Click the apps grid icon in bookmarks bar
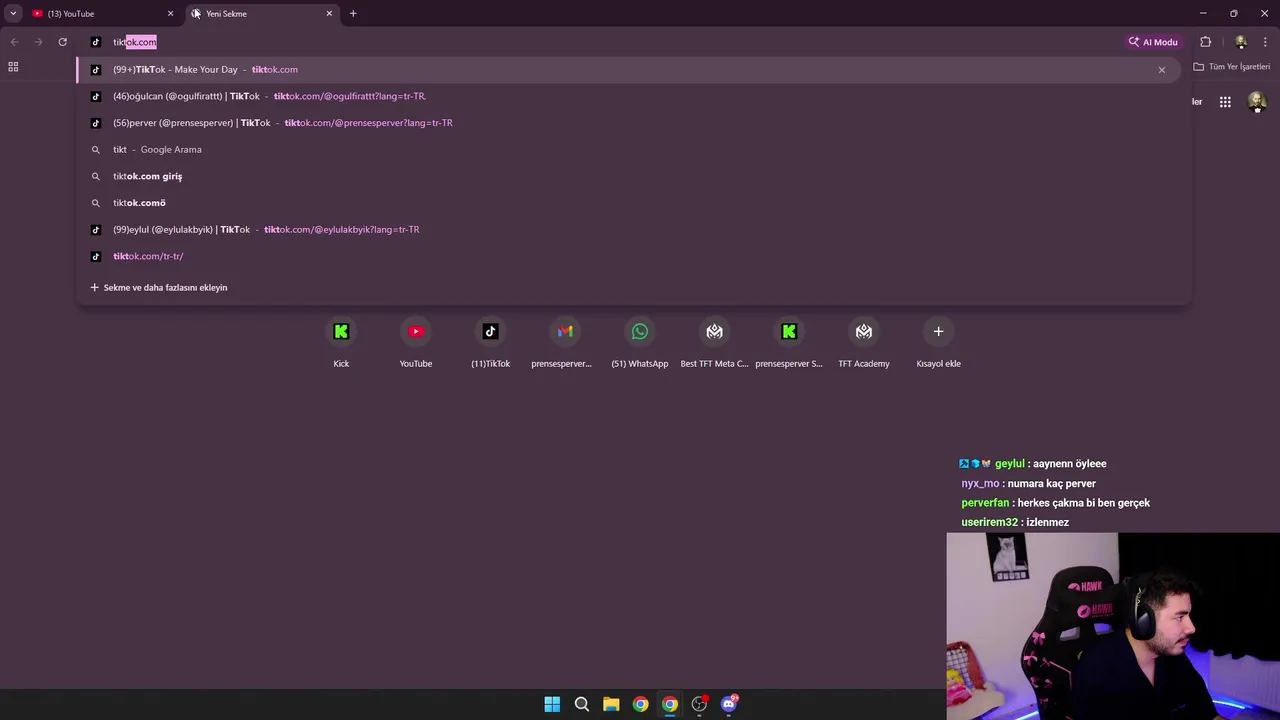 click(13, 67)
